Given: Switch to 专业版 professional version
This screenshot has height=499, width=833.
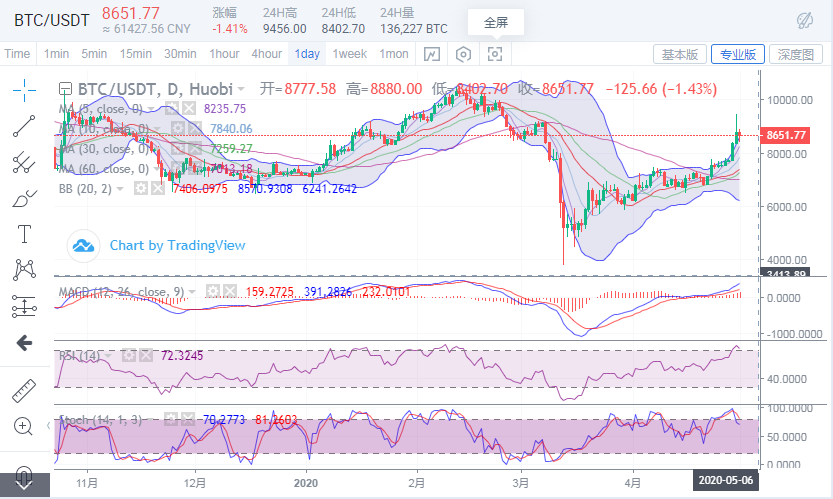Looking at the screenshot, I should click(x=738, y=54).
